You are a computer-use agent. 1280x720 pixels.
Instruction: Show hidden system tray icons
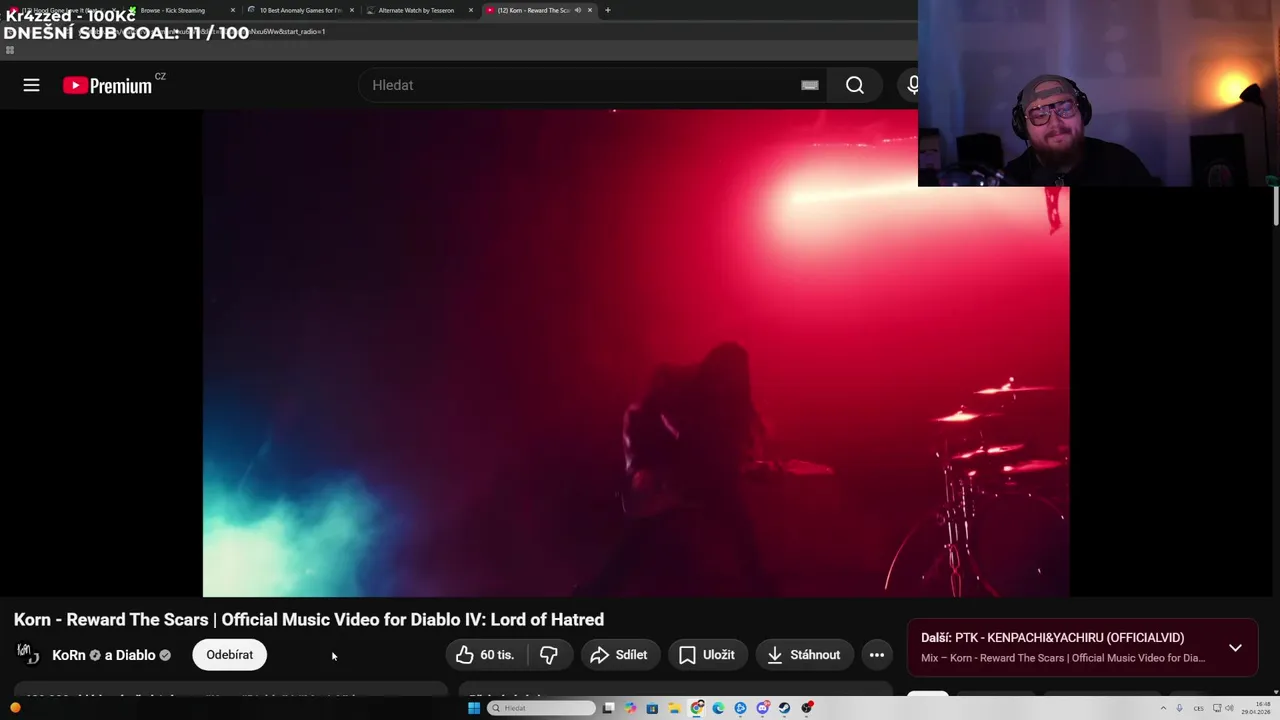pyautogui.click(x=1163, y=708)
